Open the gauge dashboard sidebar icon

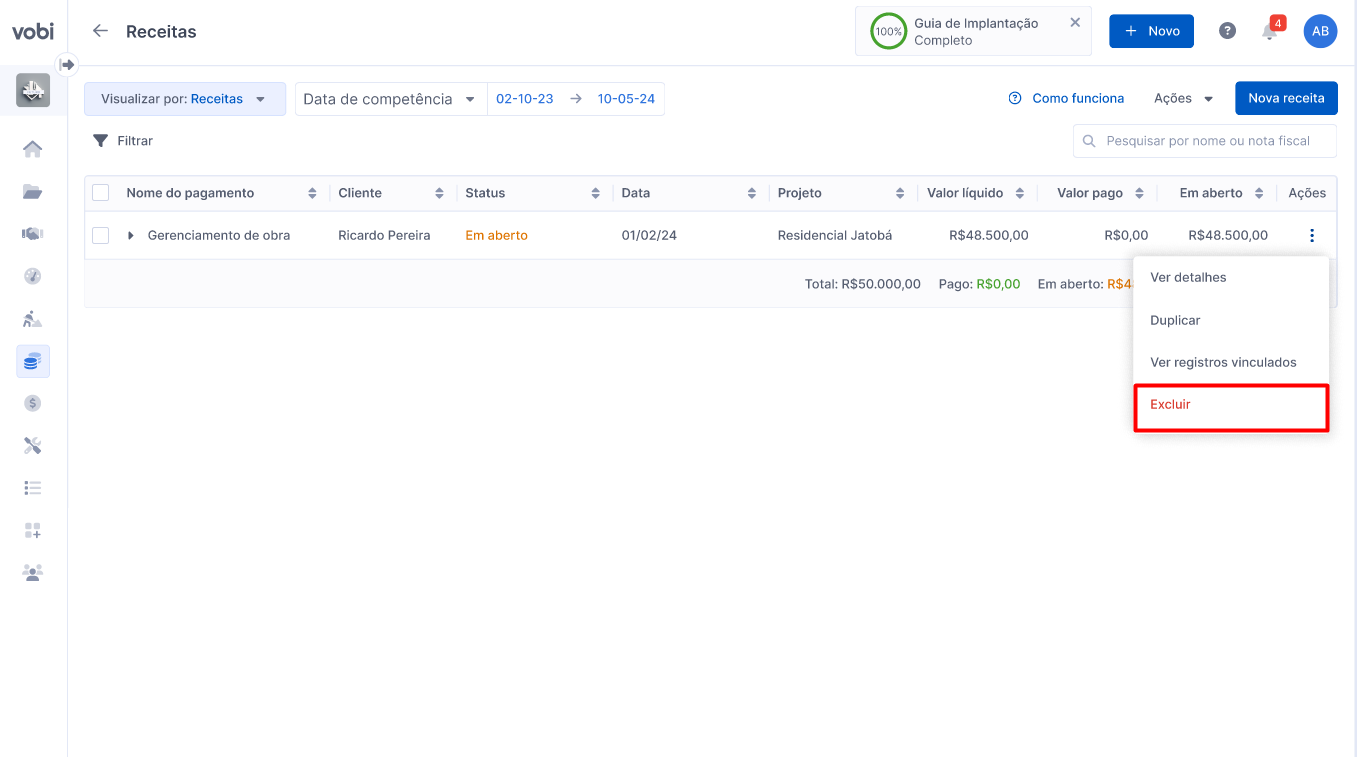pyautogui.click(x=33, y=276)
